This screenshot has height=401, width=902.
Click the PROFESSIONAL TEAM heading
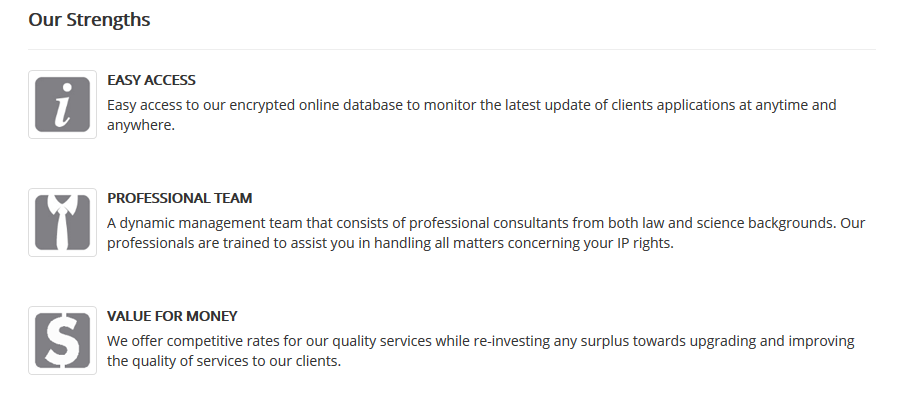tap(179, 198)
